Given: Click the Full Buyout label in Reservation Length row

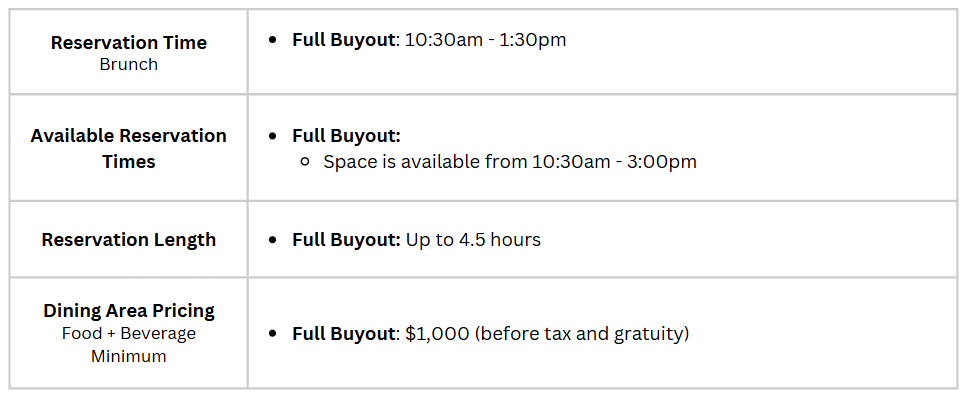Looking at the screenshot, I should coord(346,239).
